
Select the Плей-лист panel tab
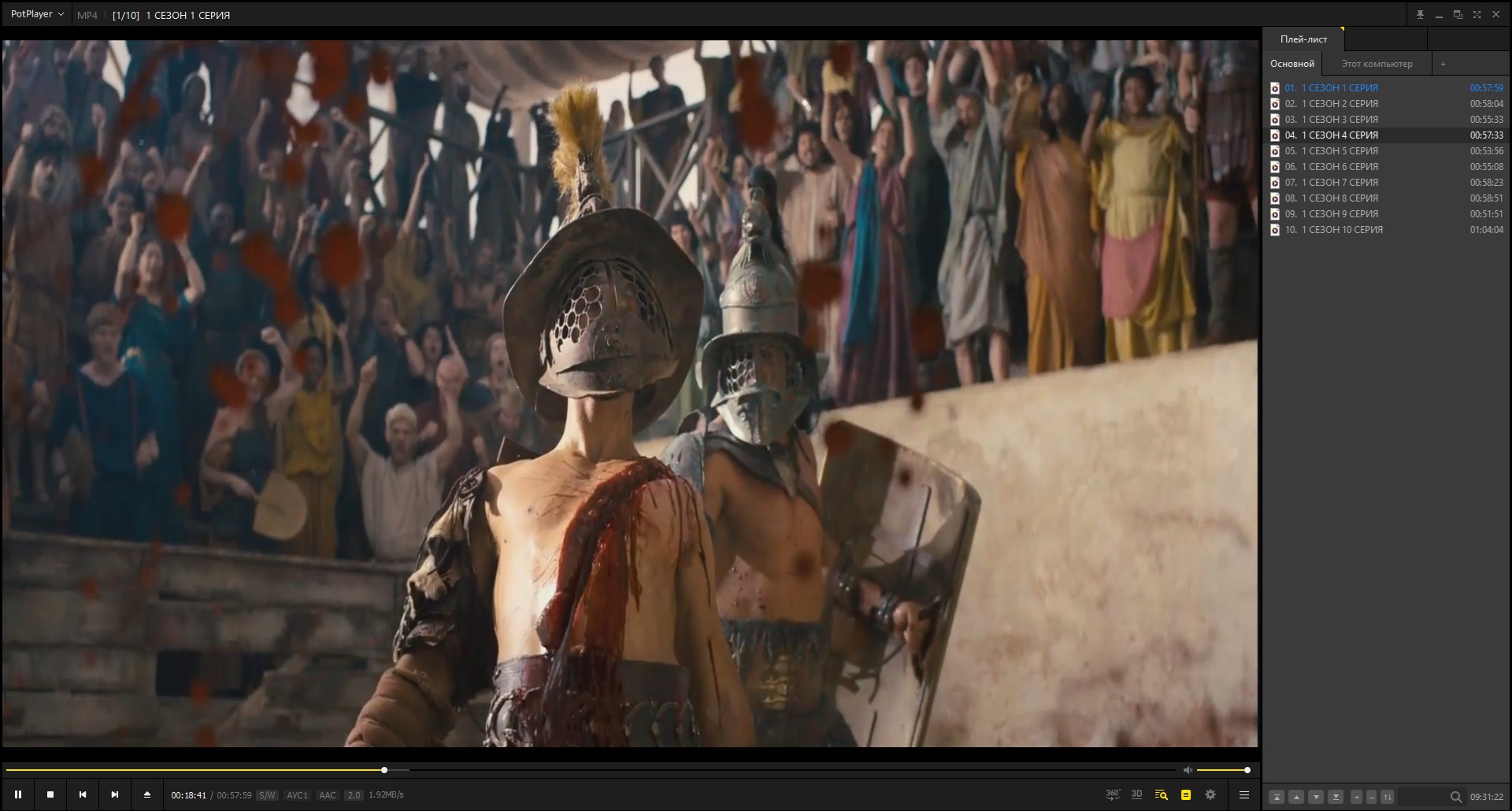click(1303, 39)
